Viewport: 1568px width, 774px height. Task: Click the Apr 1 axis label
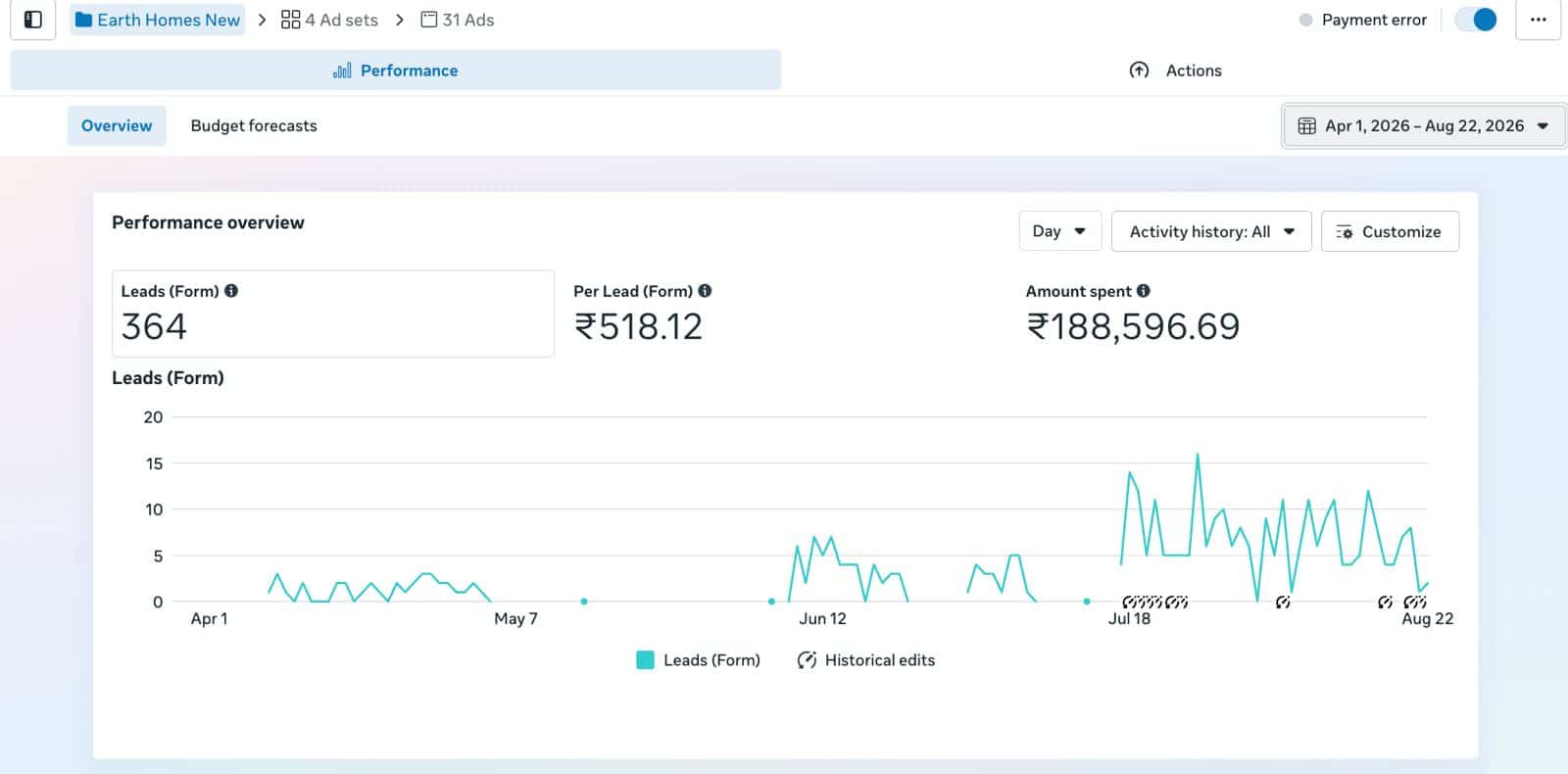[x=209, y=618]
